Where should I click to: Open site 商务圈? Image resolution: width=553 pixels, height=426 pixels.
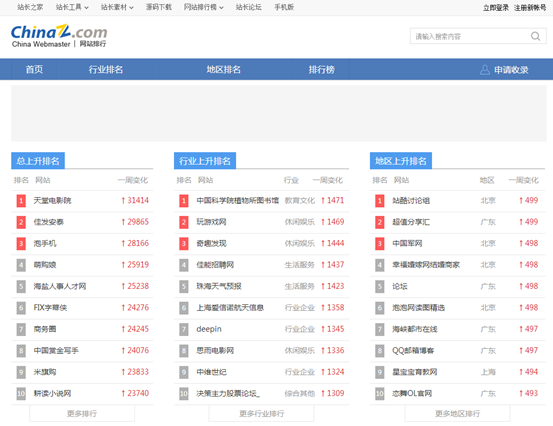[45, 329]
